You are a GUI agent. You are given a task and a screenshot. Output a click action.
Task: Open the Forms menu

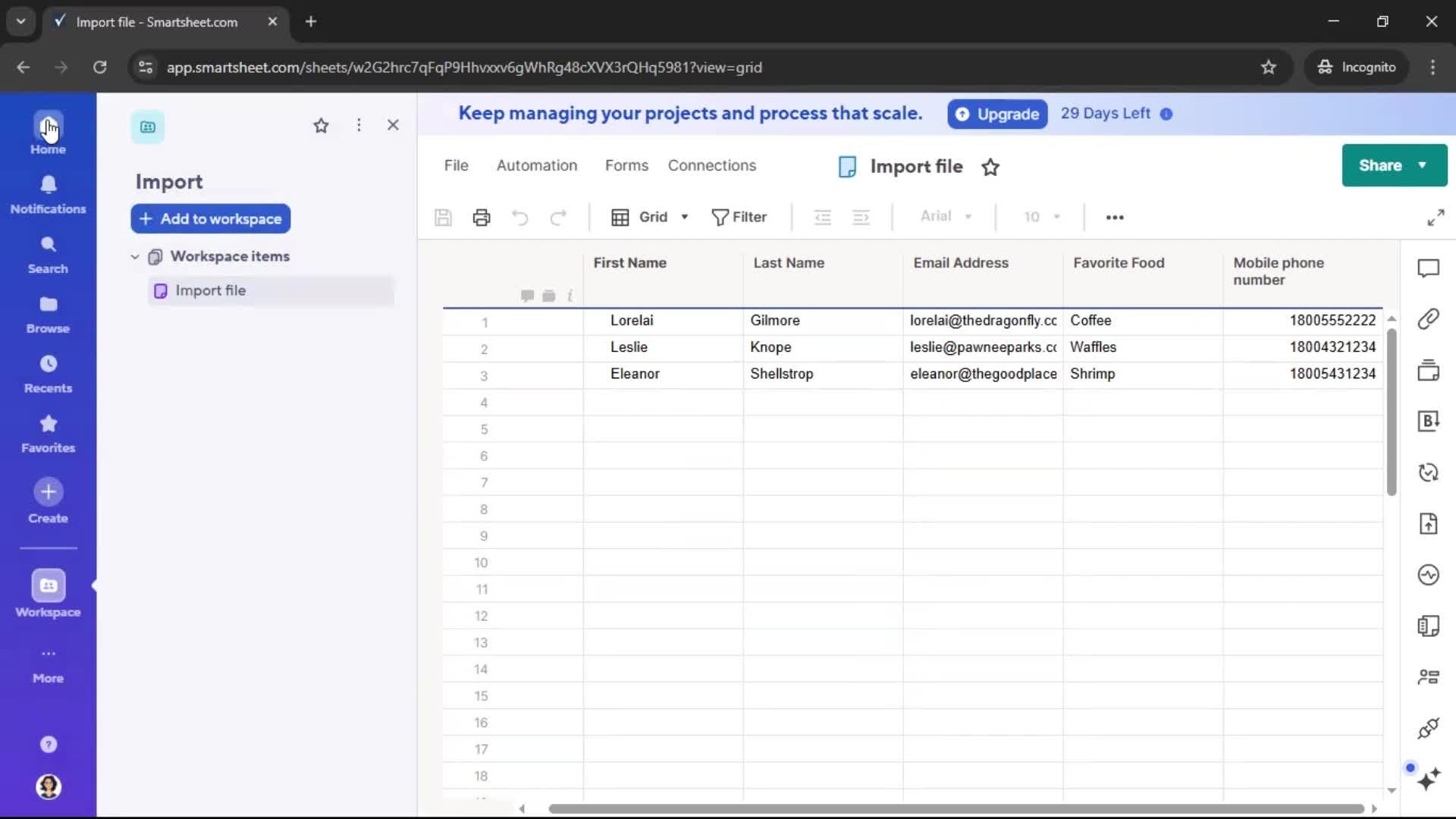click(626, 165)
